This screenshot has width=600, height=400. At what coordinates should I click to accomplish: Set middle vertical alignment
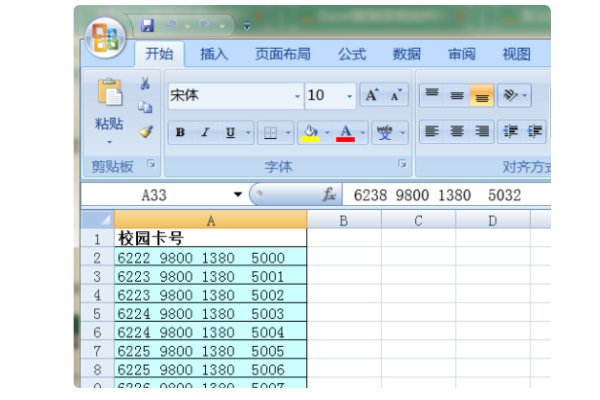(x=457, y=95)
